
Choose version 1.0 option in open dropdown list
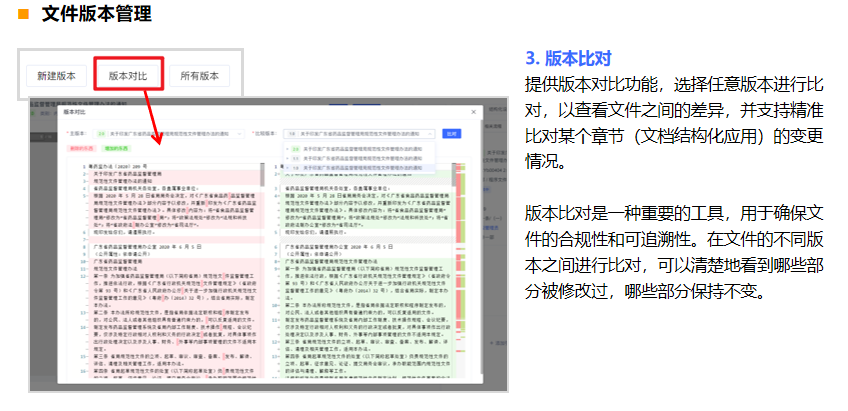[x=359, y=168]
